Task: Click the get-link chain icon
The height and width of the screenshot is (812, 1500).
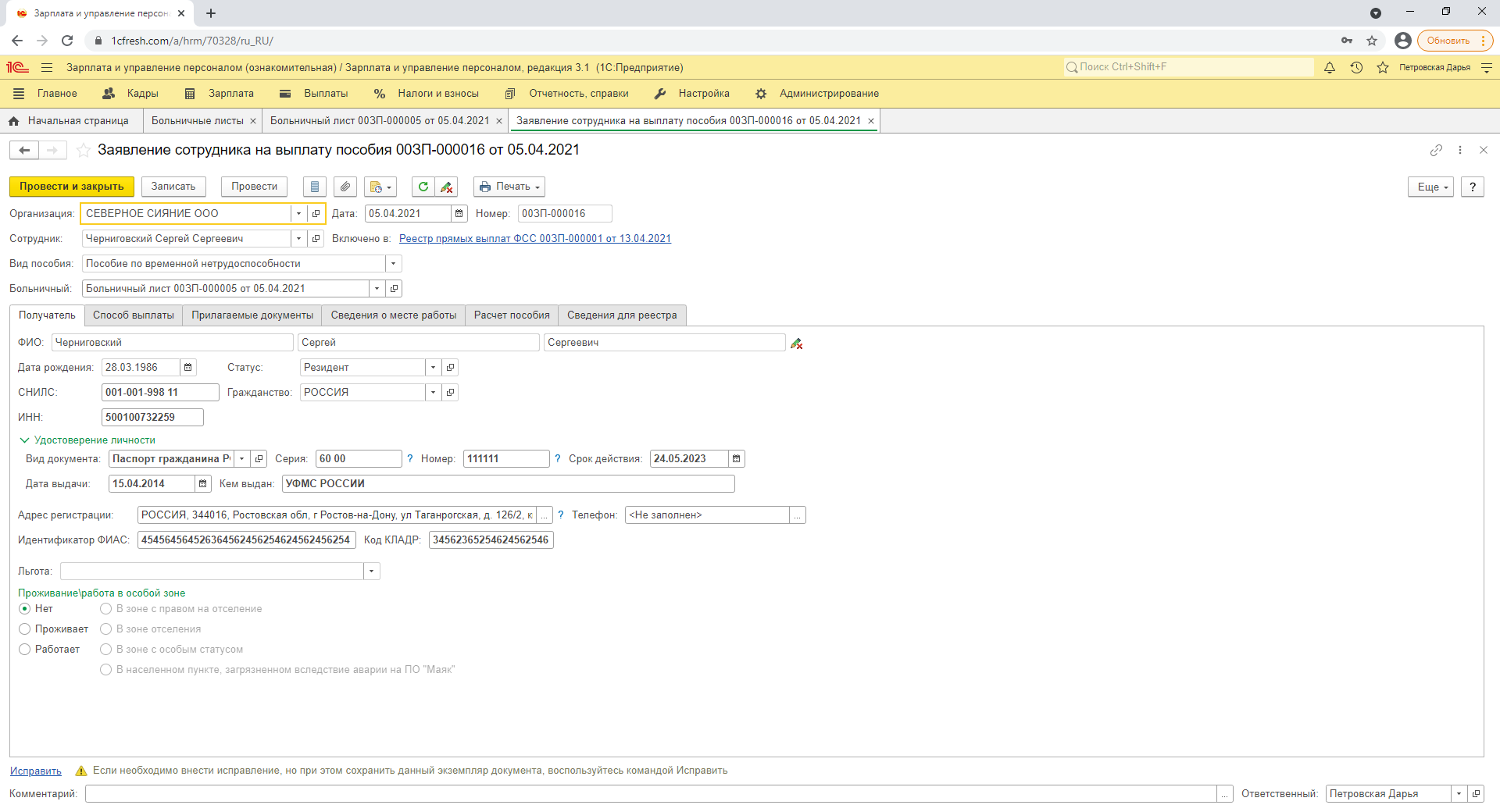Action: [x=1436, y=150]
